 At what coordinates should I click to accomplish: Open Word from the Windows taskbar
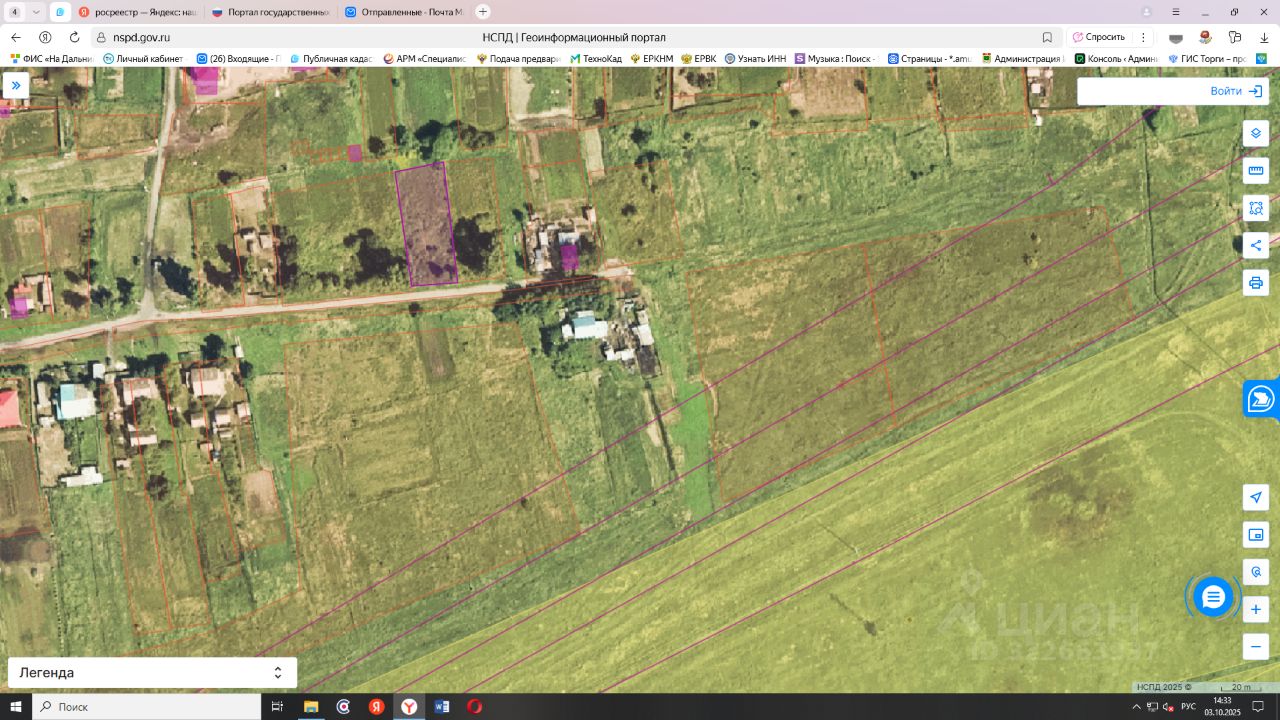pyautogui.click(x=441, y=707)
